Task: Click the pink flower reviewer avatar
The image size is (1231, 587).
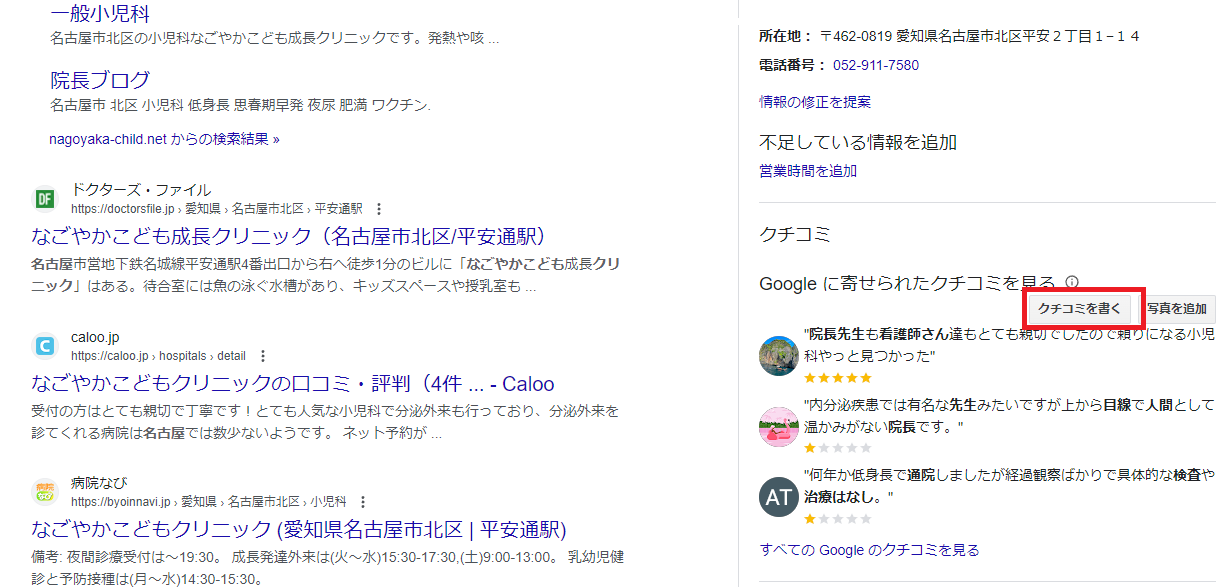Action: coord(778,426)
